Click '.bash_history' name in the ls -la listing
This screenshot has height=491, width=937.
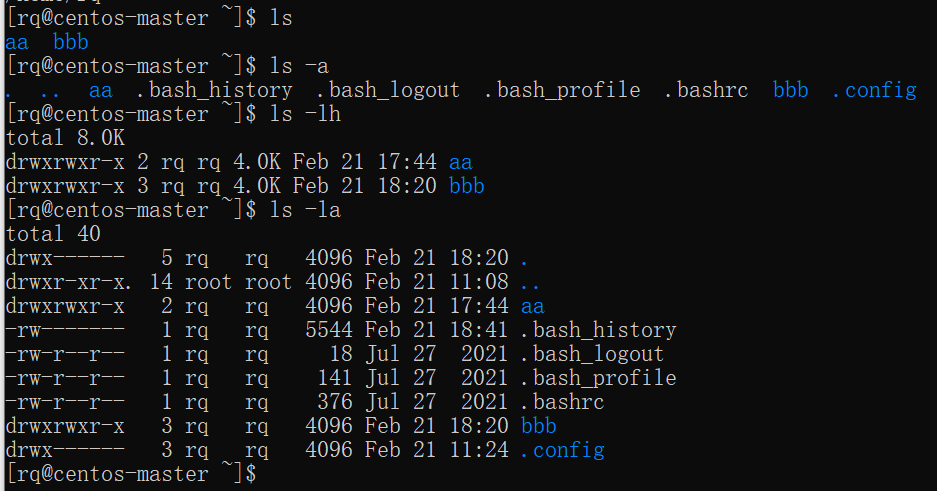coord(598,330)
